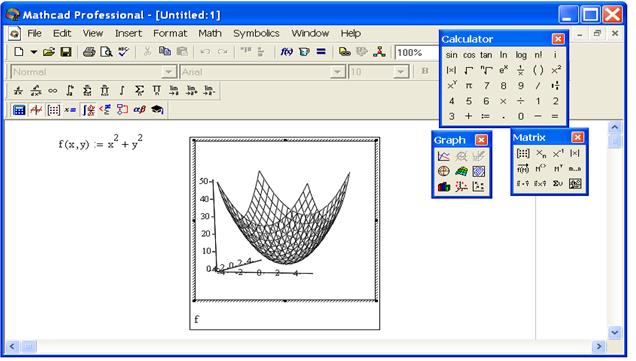Open the Format menu
The height and width of the screenshot is (361, 636).
click(170, 33)
